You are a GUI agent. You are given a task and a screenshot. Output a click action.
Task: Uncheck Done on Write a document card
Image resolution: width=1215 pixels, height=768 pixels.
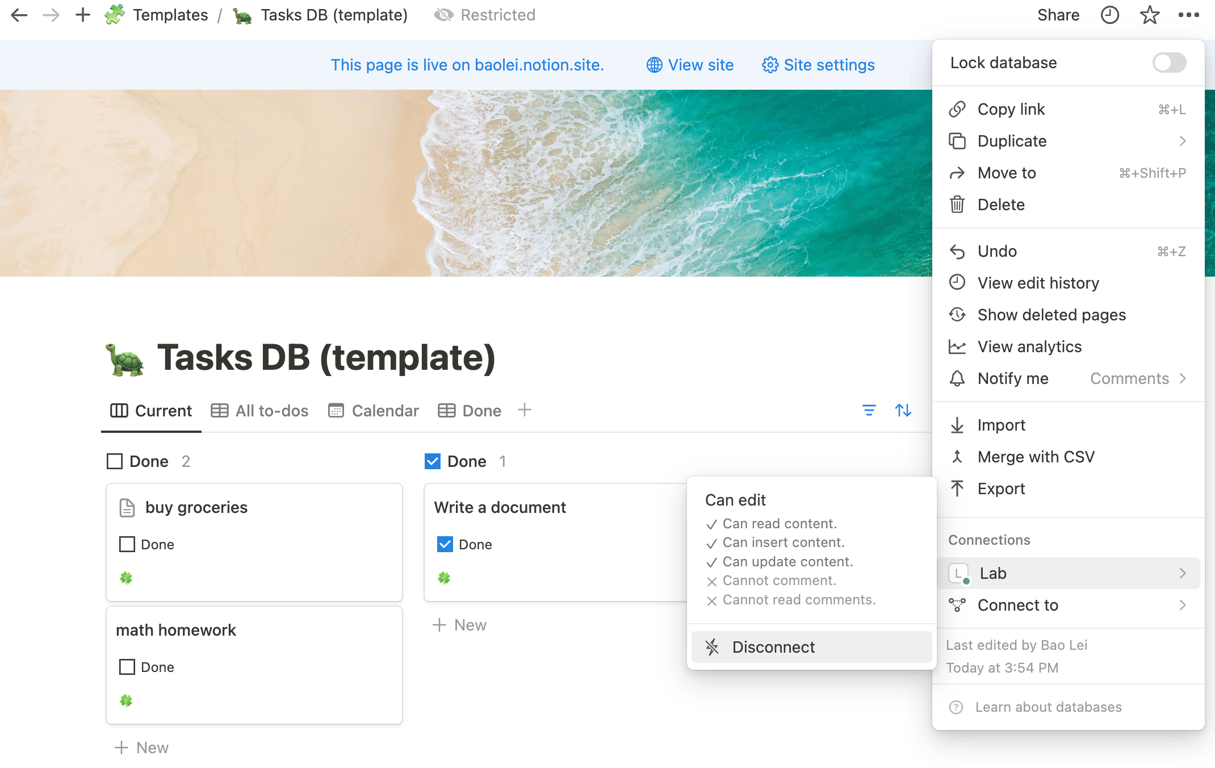445,544
